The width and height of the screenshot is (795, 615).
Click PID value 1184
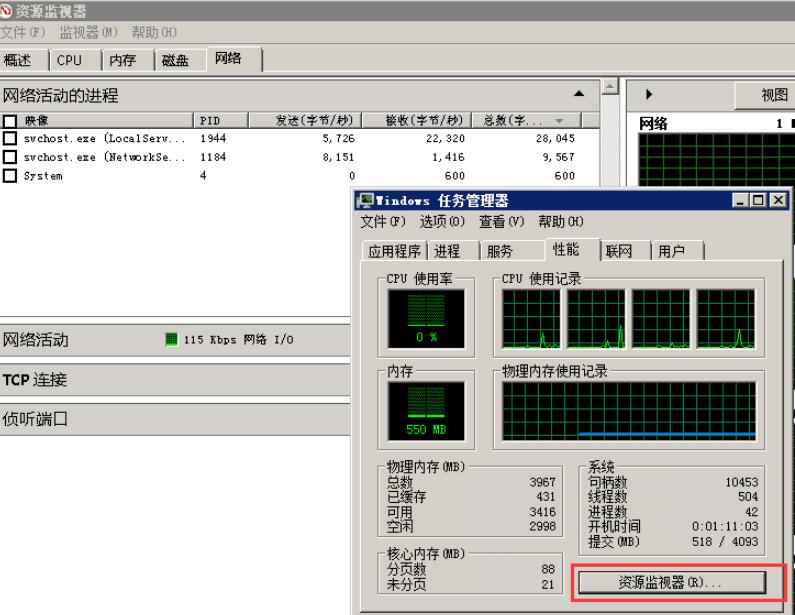[213, 157]
